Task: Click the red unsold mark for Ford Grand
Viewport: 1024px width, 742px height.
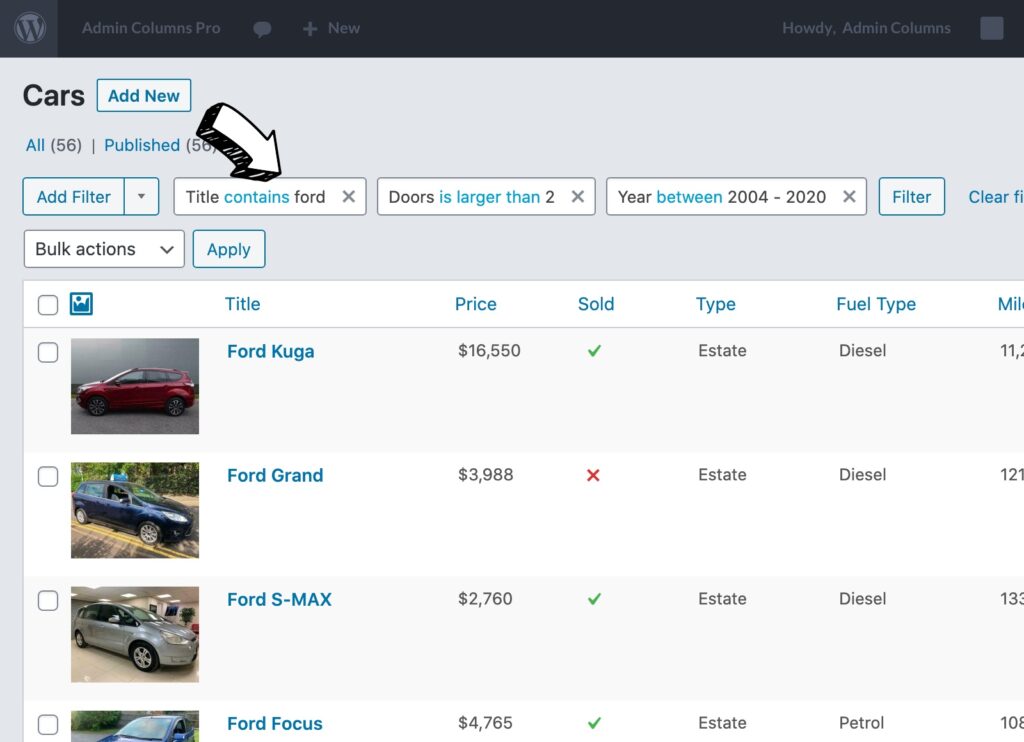Action: pos(595,475)
